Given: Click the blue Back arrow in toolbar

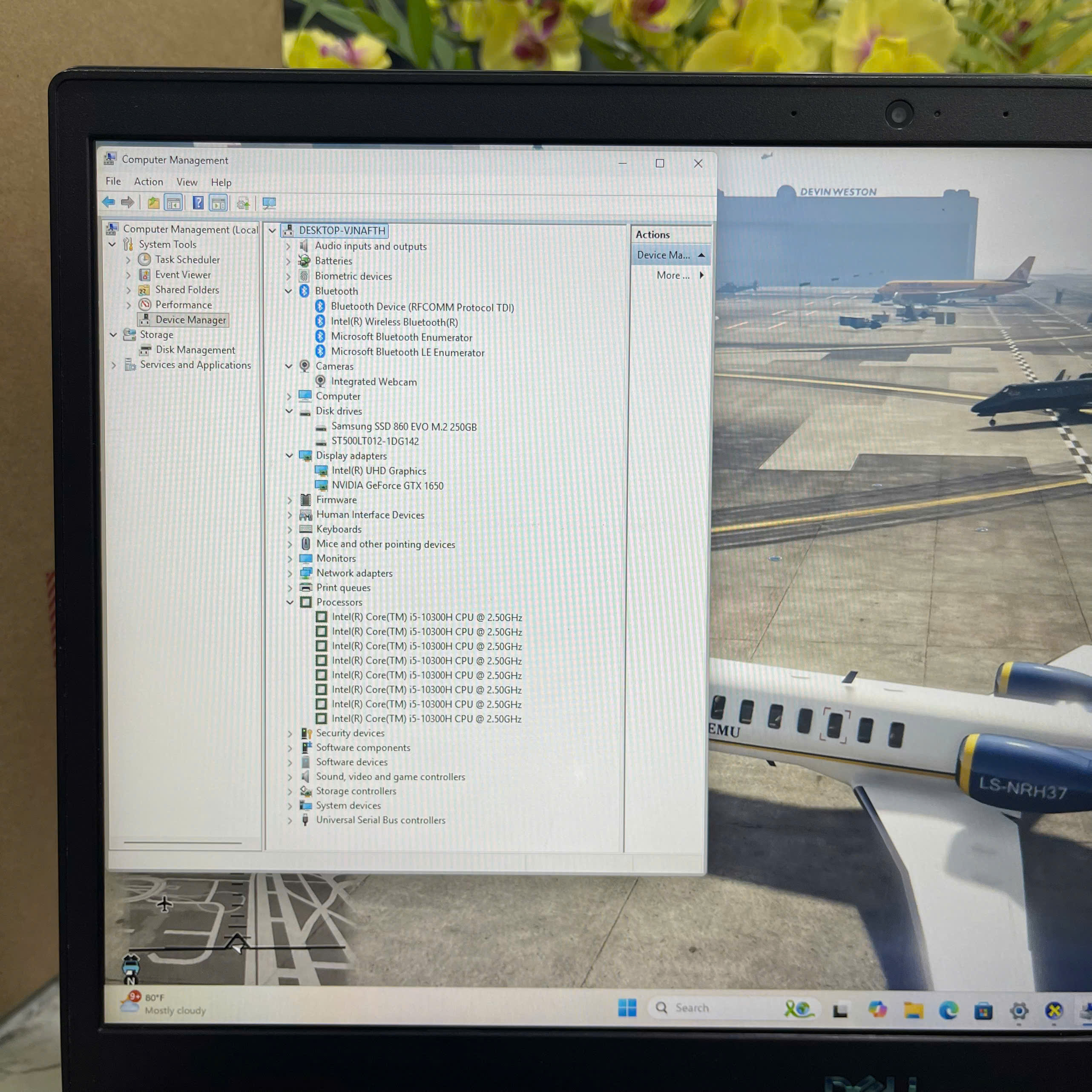Looking at the screenshot, I should click(108, 202).
